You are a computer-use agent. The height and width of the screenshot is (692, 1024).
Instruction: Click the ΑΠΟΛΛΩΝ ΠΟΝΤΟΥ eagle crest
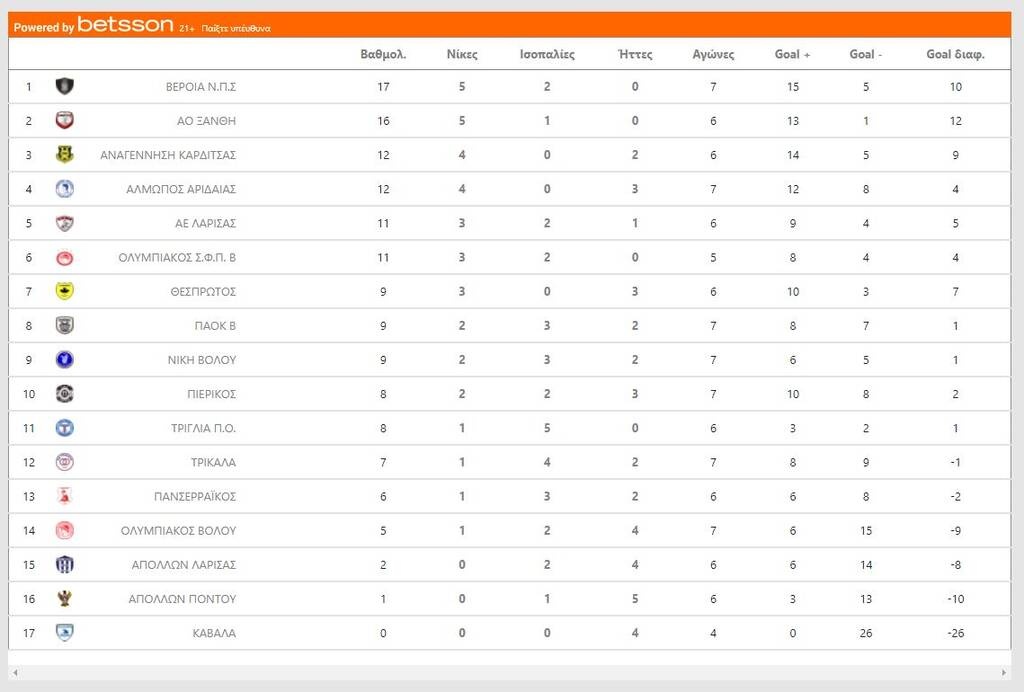(65, 598)
